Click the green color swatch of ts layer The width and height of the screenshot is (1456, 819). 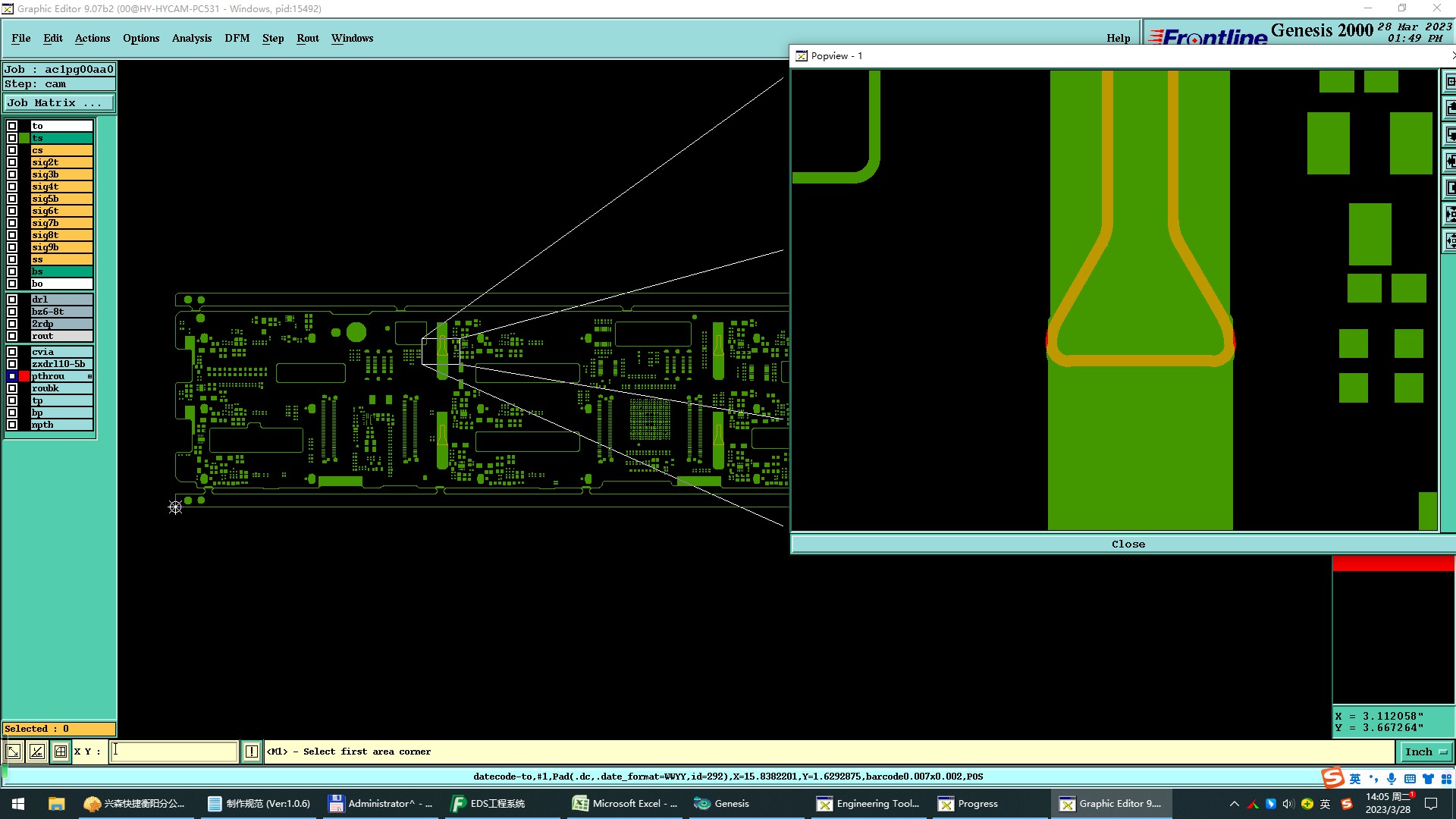click(x=24, y=138)
